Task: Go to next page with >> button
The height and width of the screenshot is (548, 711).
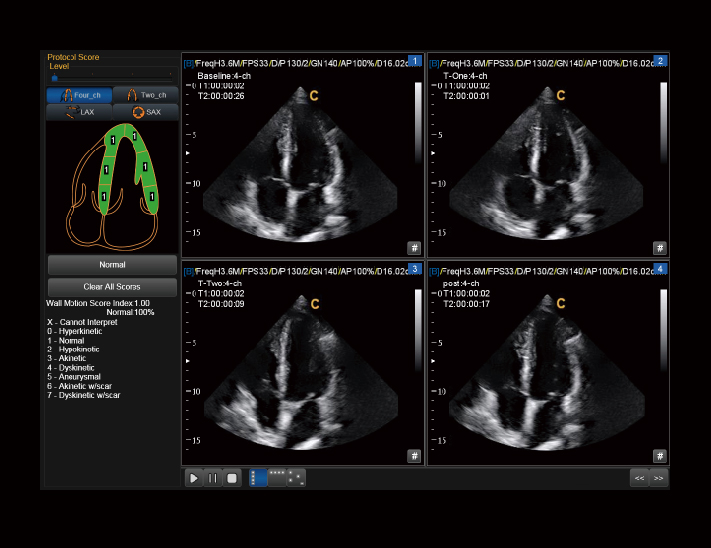Action: pos(658,478)
